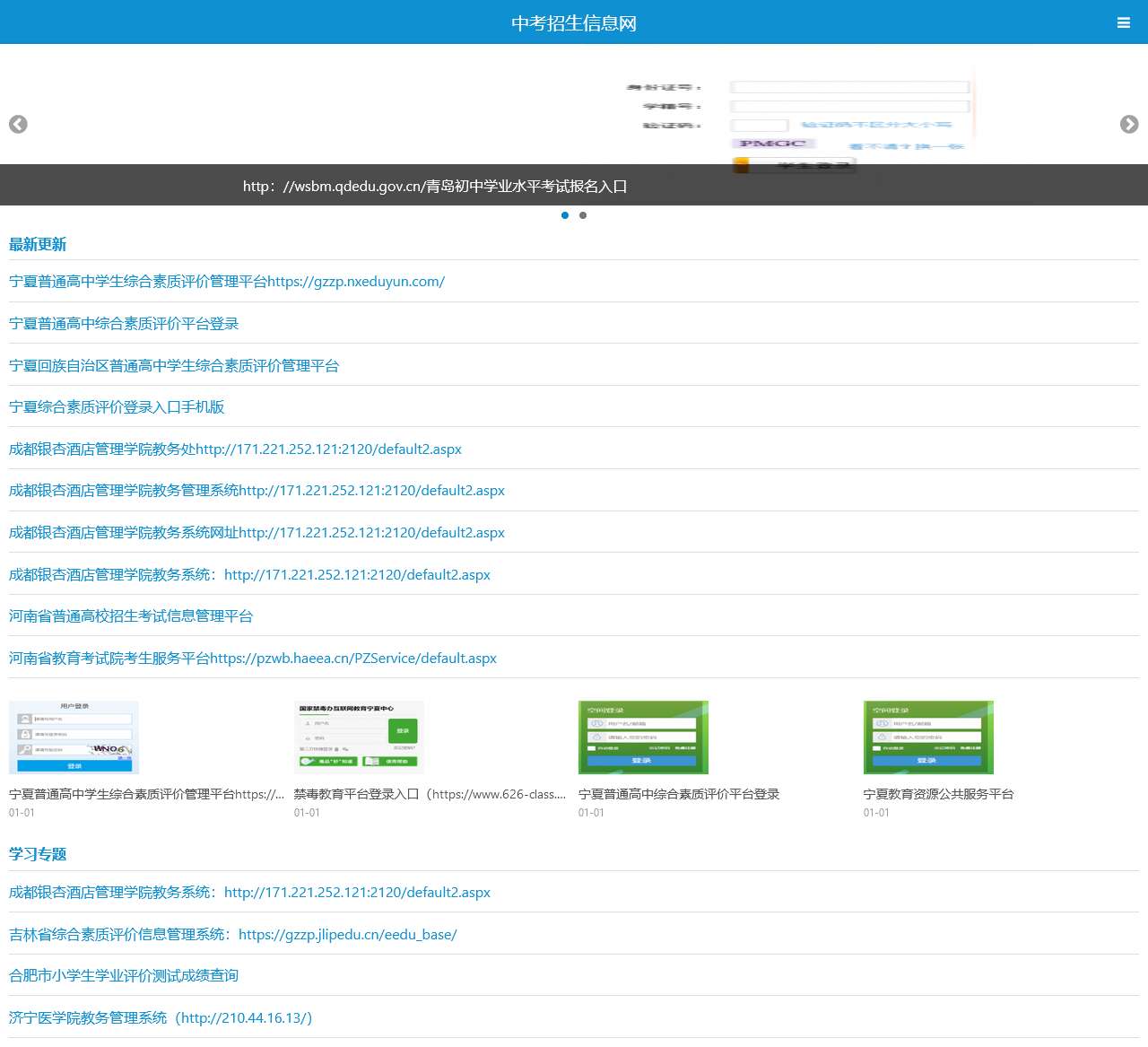Open 河南省教育考试院考生服务平台 link
Image resolution: width=1148 pixels, height=1047 pixels.
coord(253,659)
